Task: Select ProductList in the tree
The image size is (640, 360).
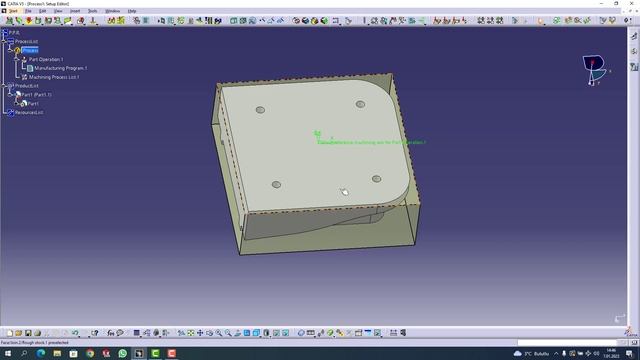Action: (27, 86)
